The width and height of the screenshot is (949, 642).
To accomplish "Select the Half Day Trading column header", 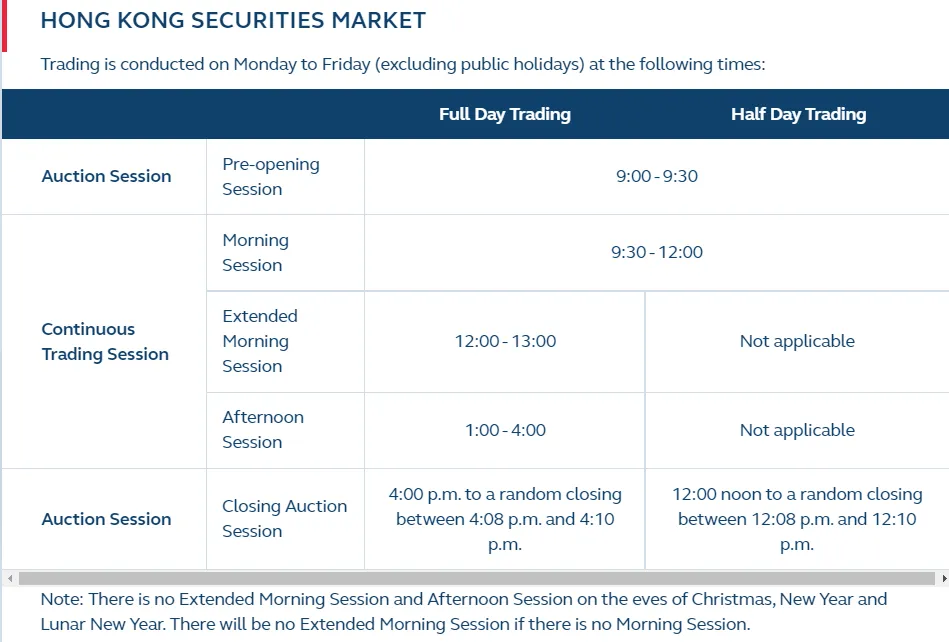I will tap(798, 114).
